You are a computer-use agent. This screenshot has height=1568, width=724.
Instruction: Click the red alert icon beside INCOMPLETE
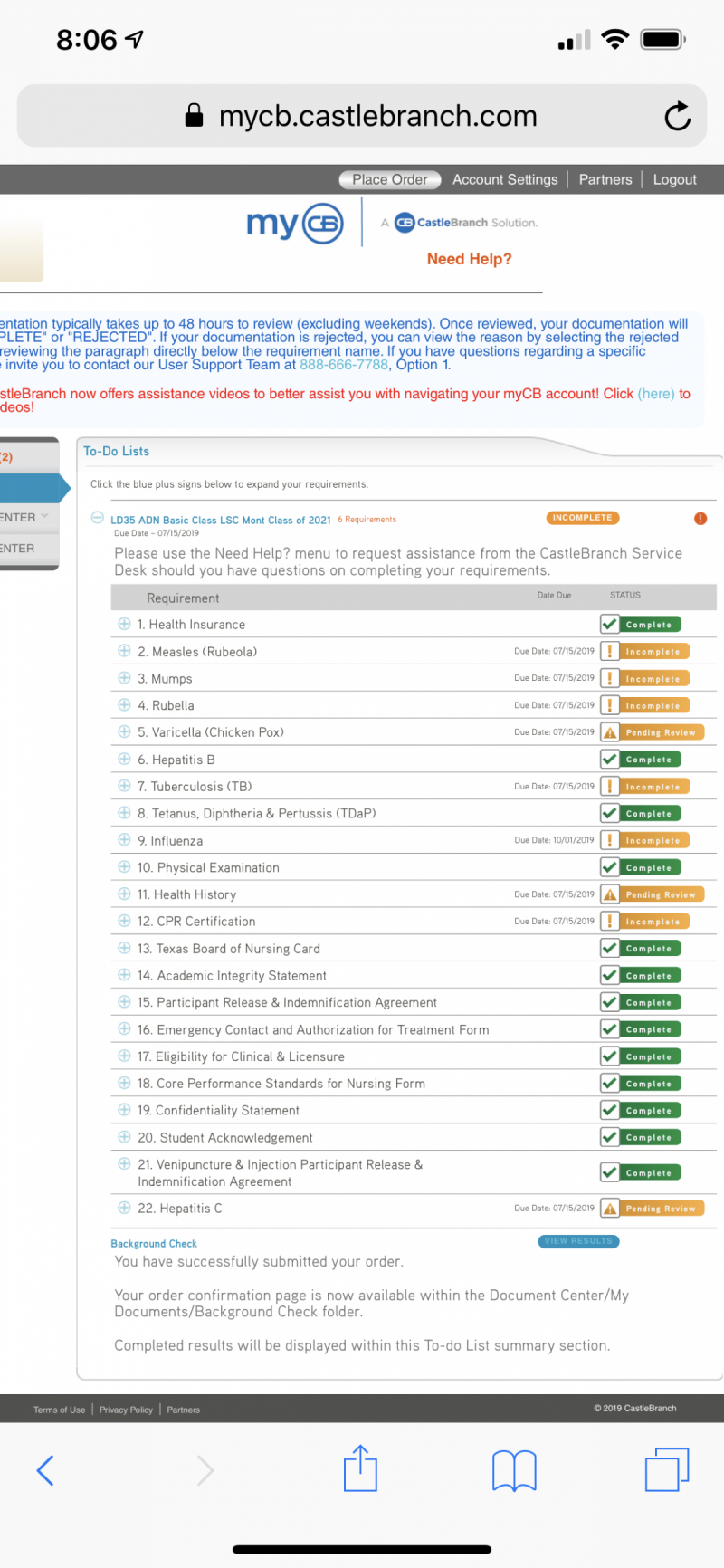point(700,519)
